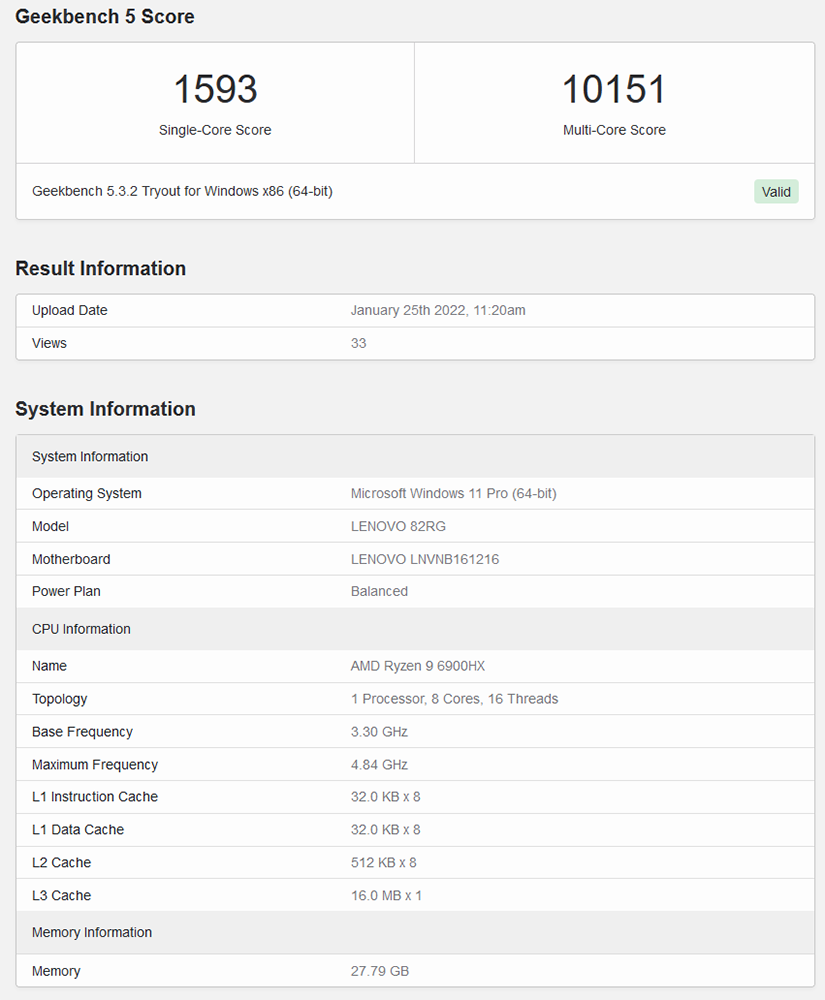
Task: Click the Memory Information section header
Action: (92, 932)
